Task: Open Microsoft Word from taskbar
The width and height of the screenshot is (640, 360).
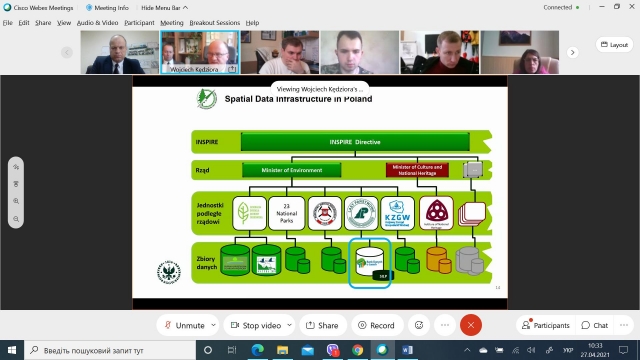Action: tap(407, 350)
